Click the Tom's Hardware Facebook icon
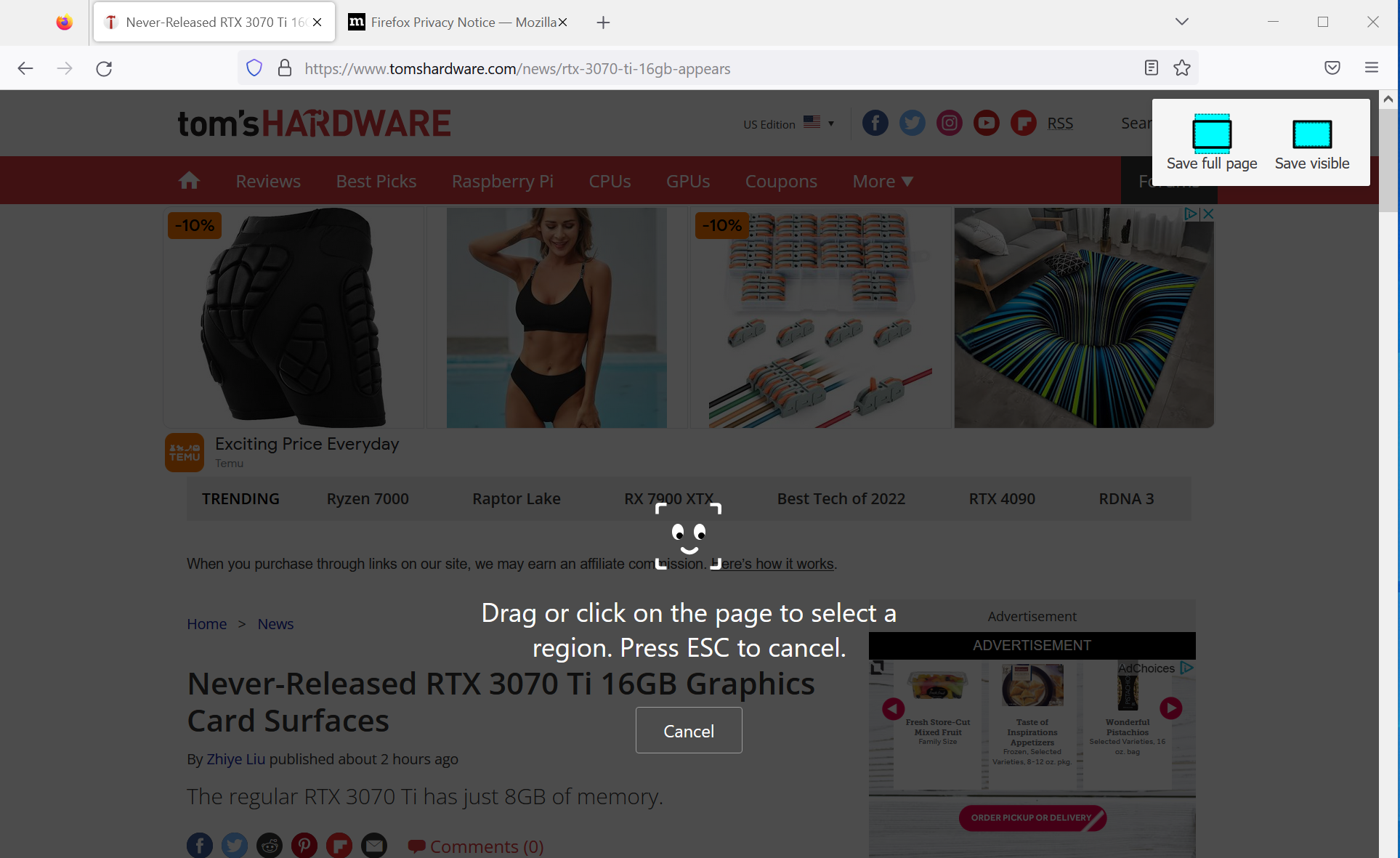This screenshot has height=858, width=1400. tap(875, 123)
